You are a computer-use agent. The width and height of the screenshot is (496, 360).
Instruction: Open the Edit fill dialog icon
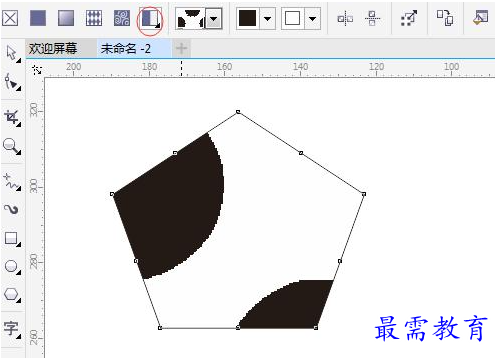tap(480, 18)
